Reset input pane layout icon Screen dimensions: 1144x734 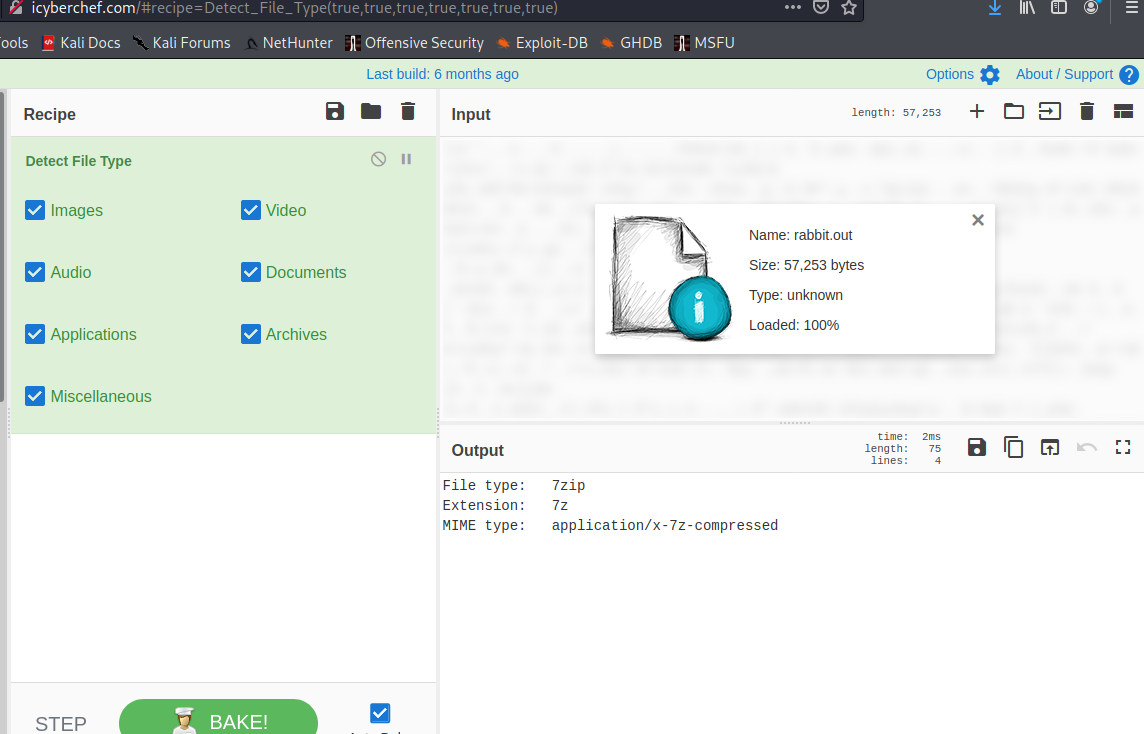pos(1123,112)
